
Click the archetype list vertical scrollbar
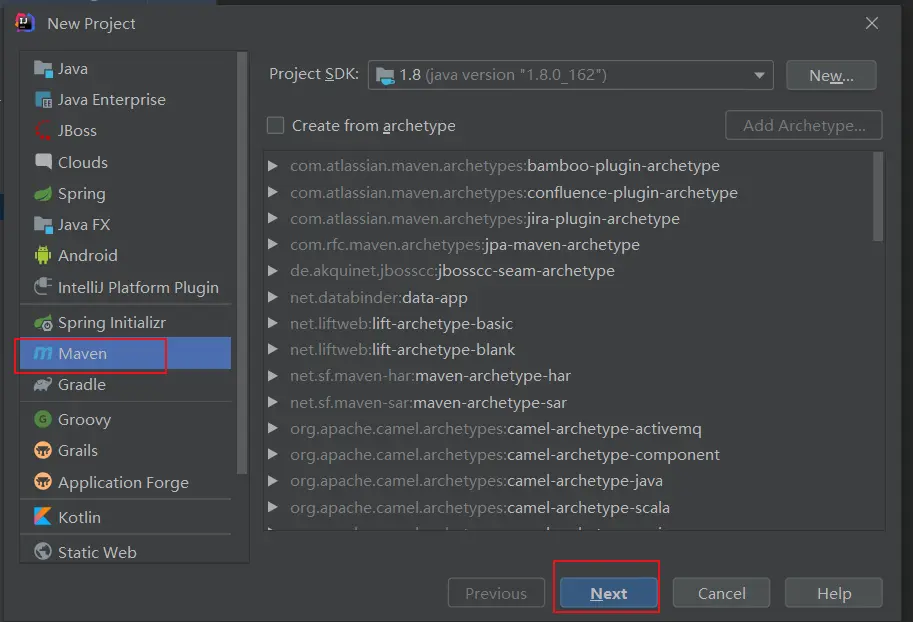click(x=878, y=198)
